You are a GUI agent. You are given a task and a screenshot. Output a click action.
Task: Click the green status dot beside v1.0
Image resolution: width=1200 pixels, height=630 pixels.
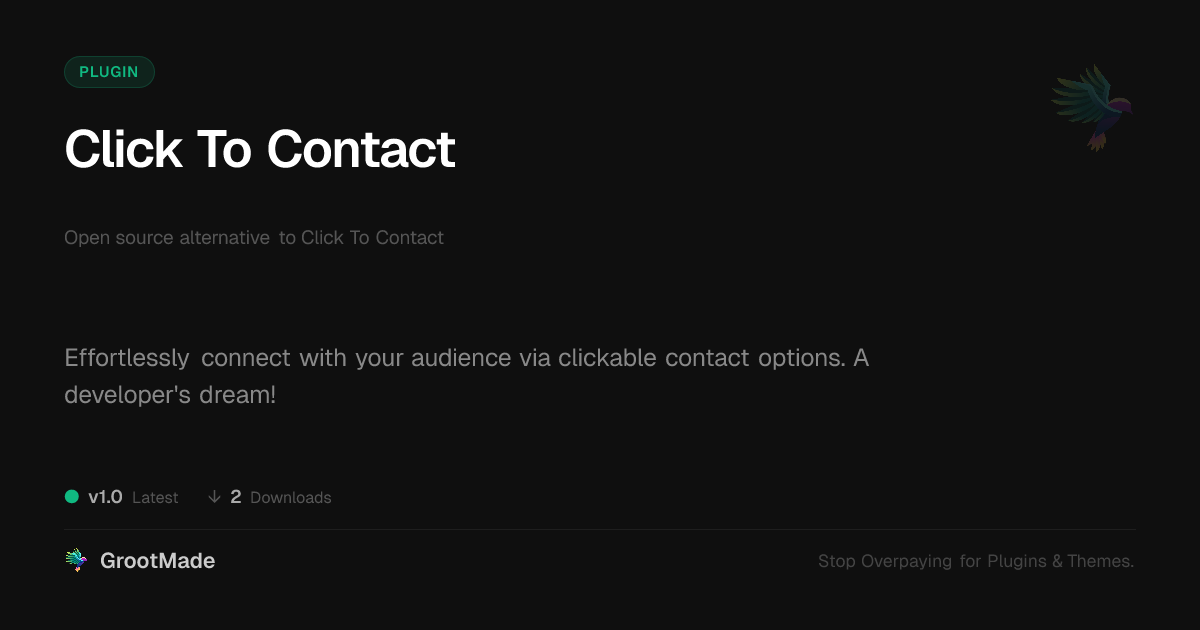[72, 497]
